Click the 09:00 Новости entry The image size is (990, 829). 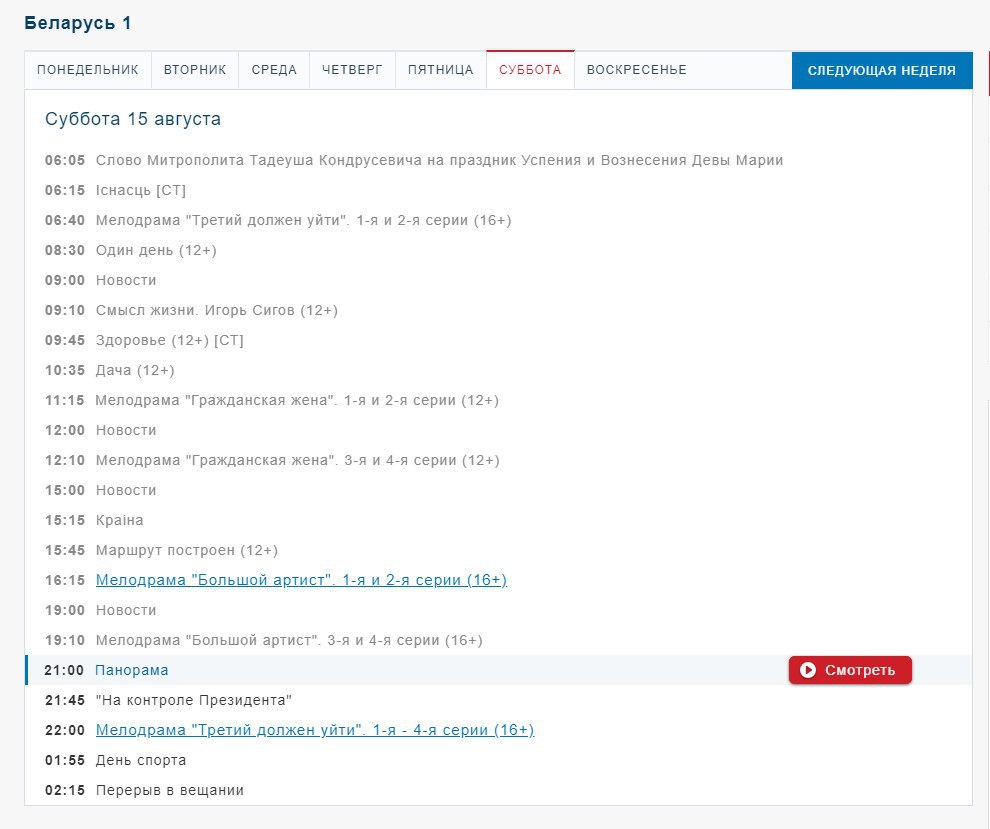[x=100, y=280]
